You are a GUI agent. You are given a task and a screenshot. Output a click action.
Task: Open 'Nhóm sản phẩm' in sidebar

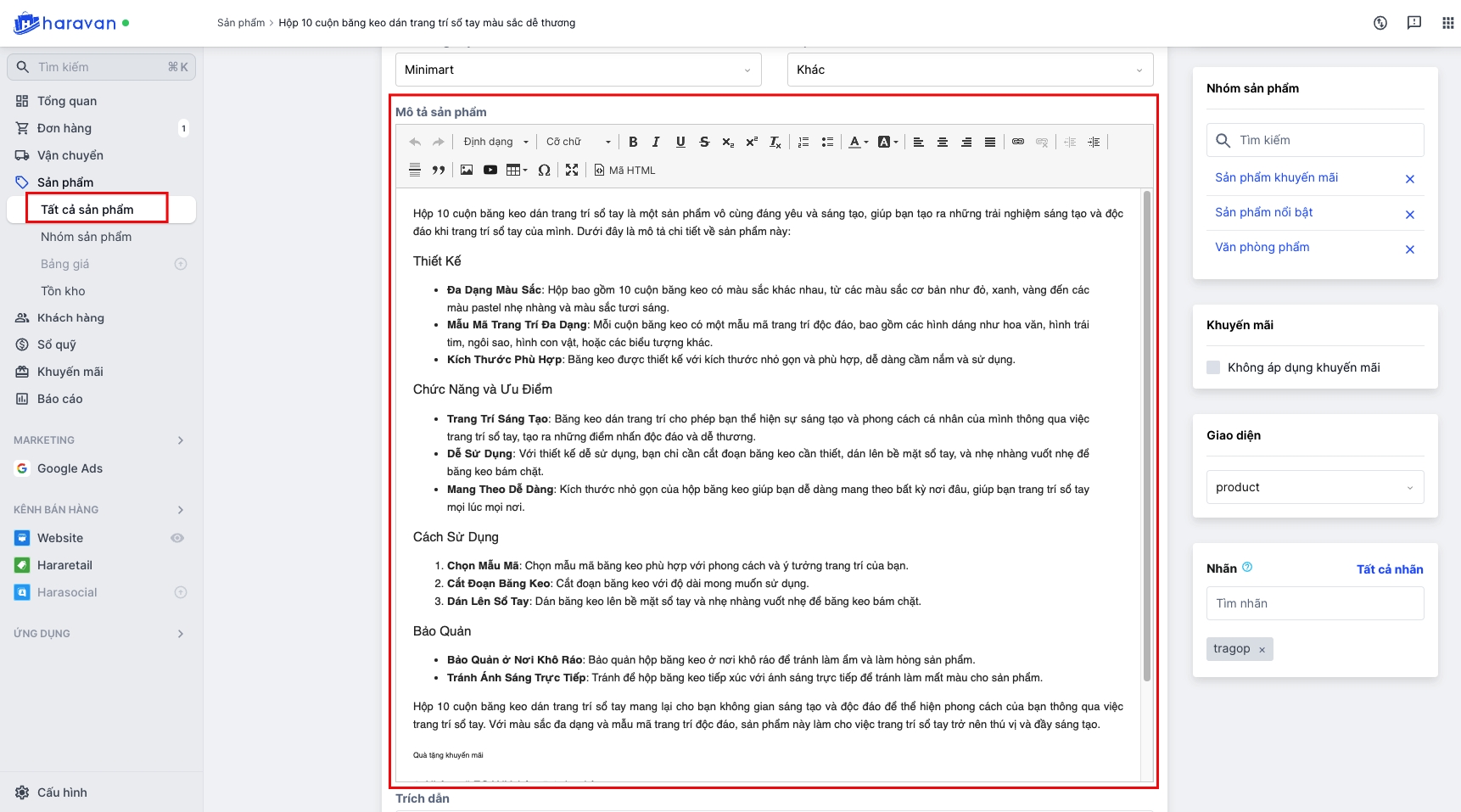[x=87, y=237]
